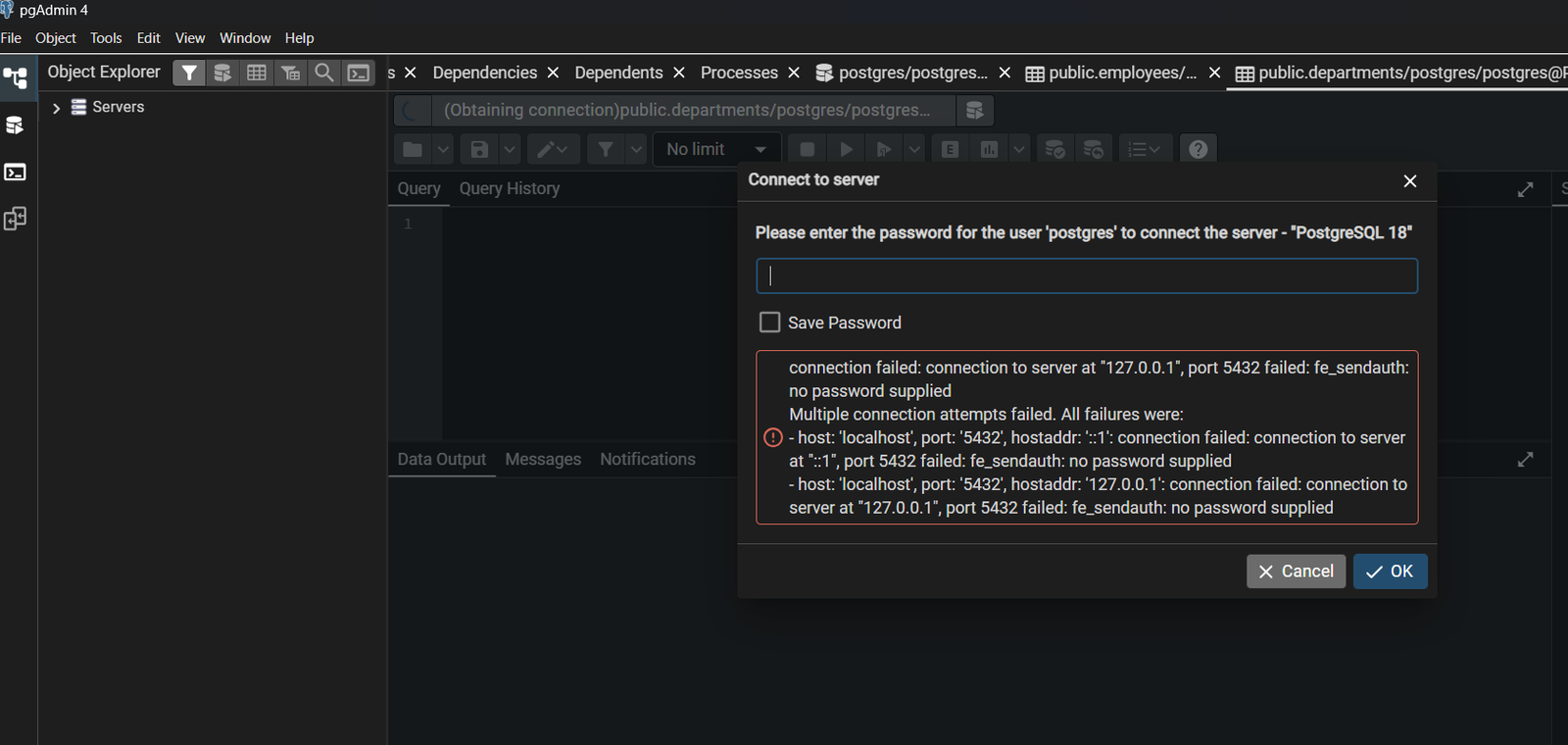The height and width of the screenshot is (745, 1568).
Task: Click Explain E icon
Action: click(x=951, y=149)
